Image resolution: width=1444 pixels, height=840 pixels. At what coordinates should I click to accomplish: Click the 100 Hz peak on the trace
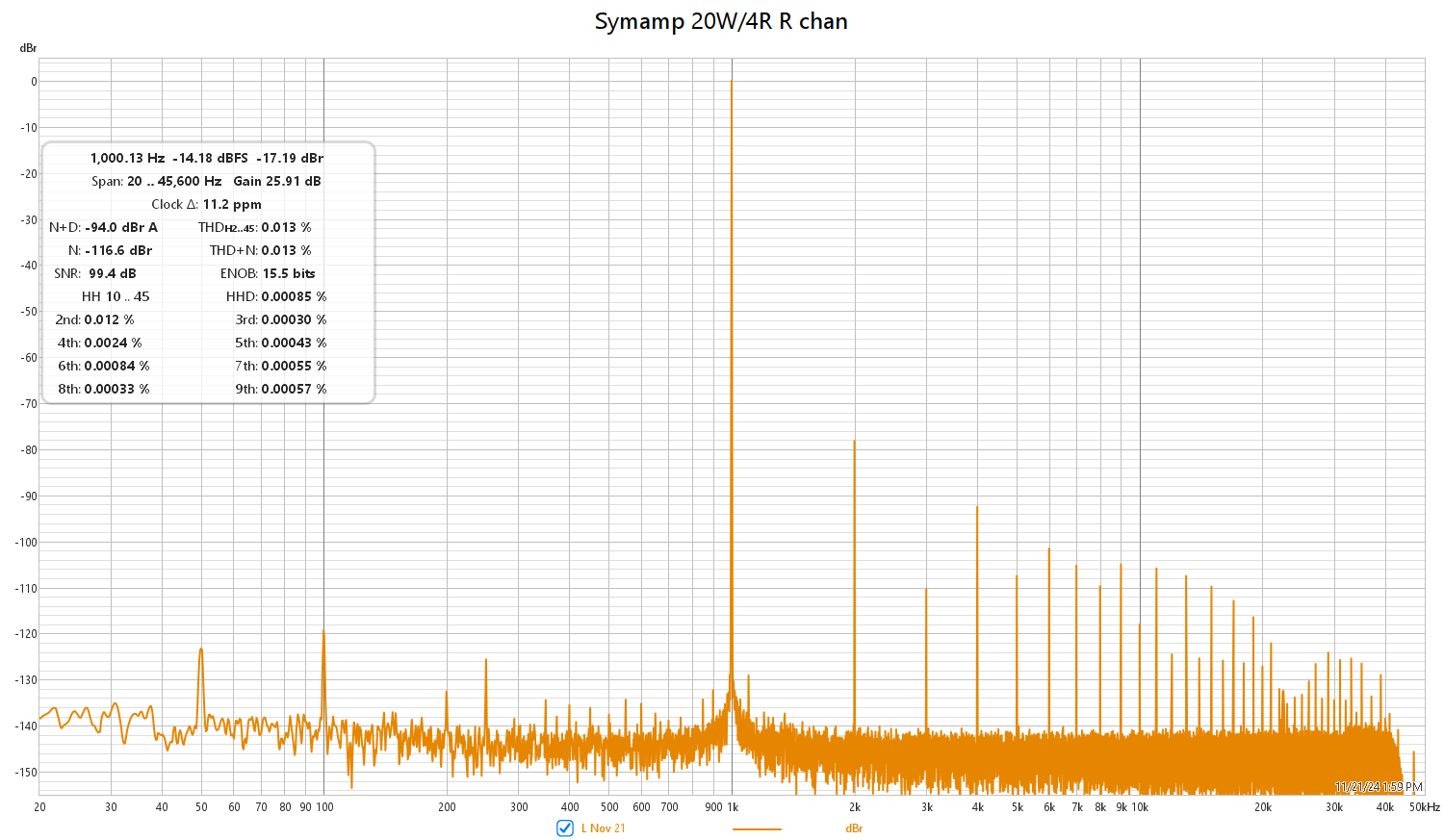coord(323,631)
